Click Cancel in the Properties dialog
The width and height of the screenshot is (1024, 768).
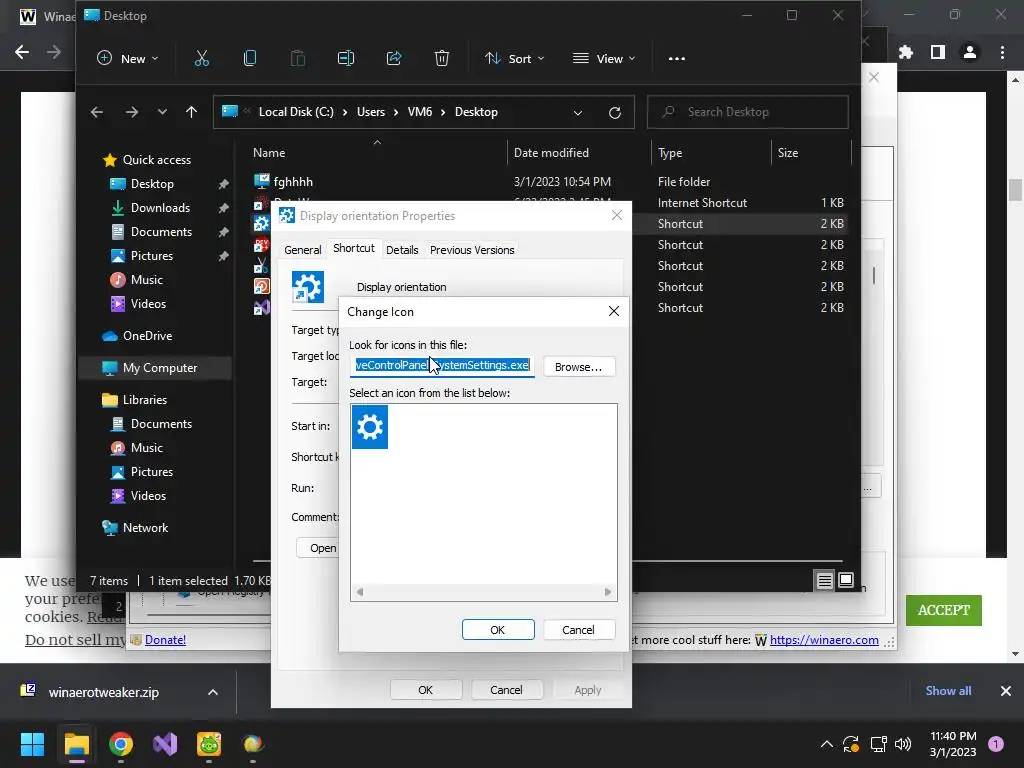(x=506, y=690)
